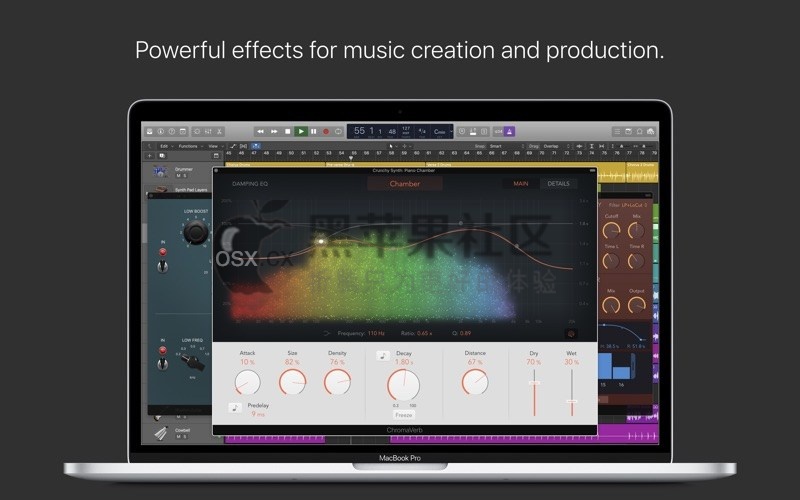800x500 pixels.
Task: Open the Functions menu in tracks area
Action: click(x=189, y=146)
